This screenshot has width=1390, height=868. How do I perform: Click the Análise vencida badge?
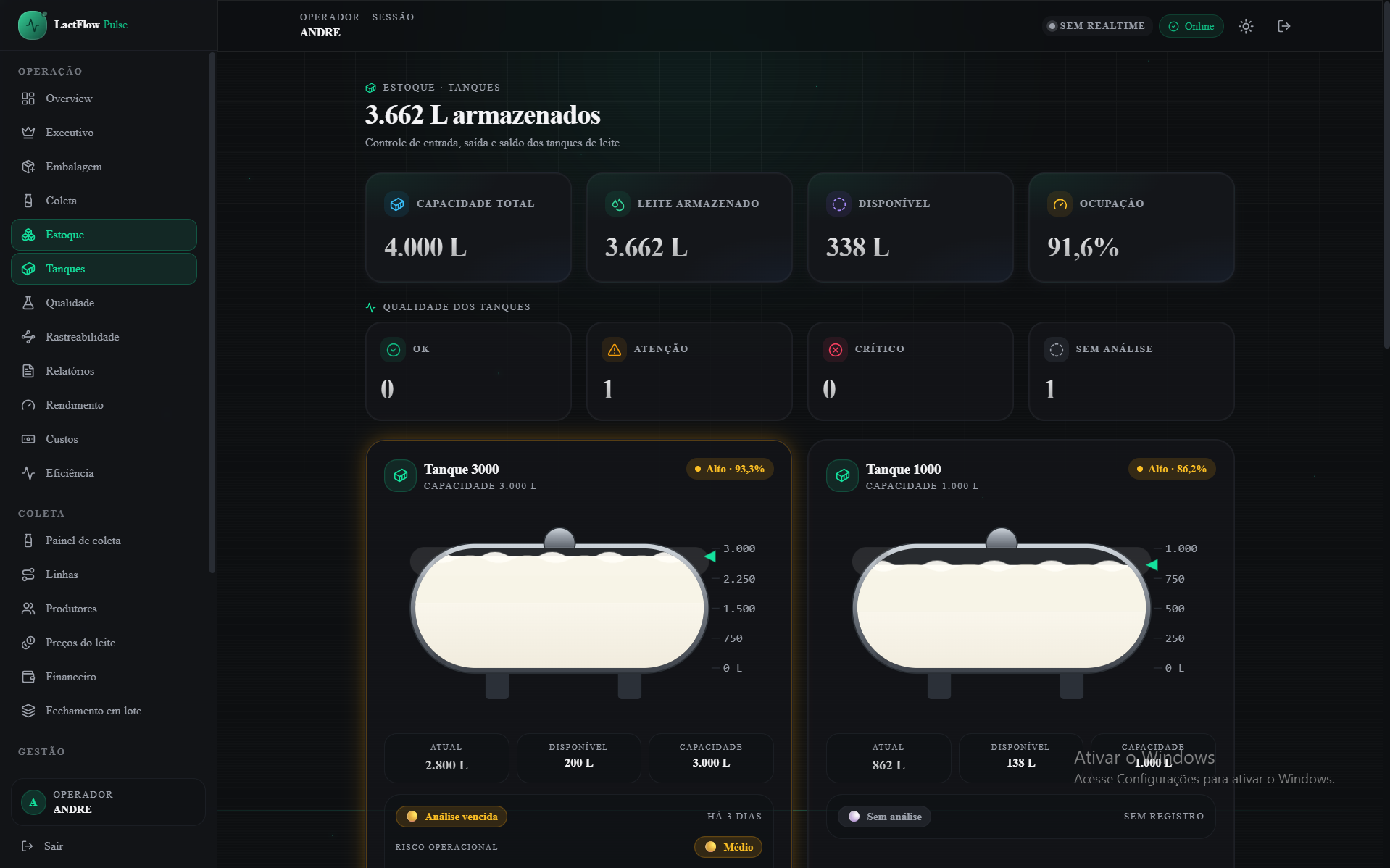[x=451, y=817]
